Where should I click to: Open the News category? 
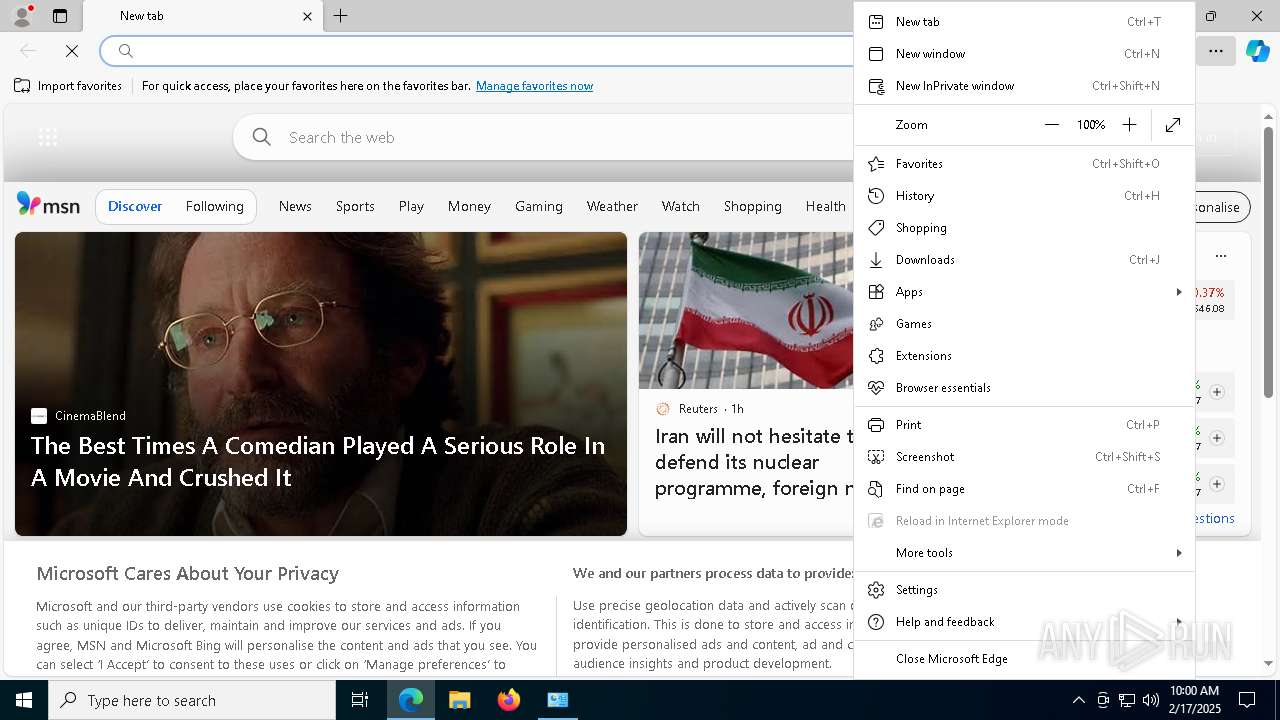(x=295, y=206)
